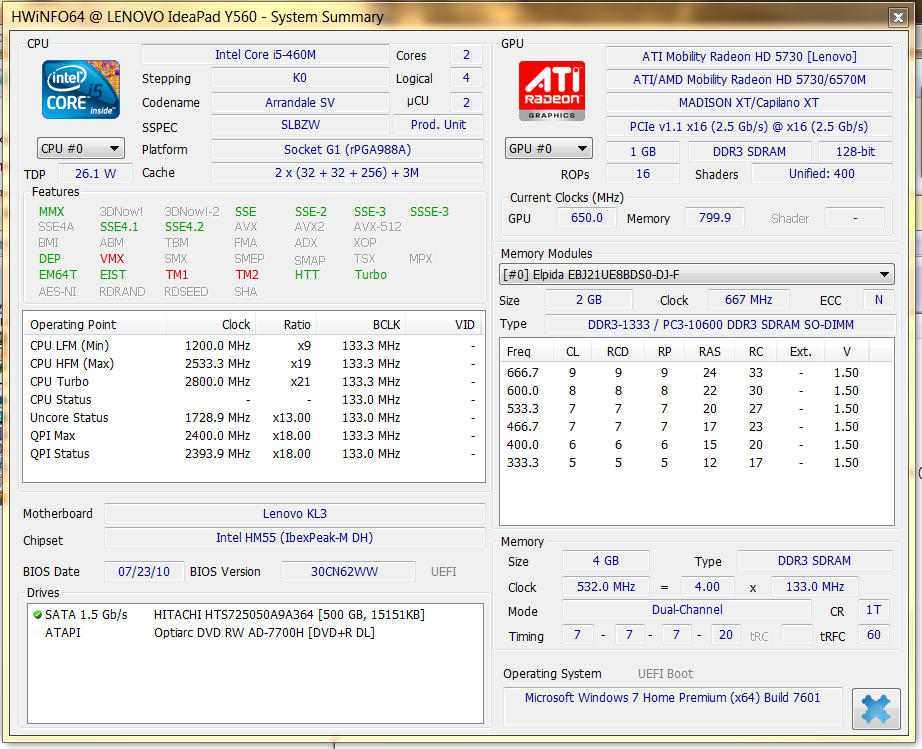Click the SSE4.2 feature flag
Image resolution: width=922 pixels, height=749 pixels.
pos(184,227)
